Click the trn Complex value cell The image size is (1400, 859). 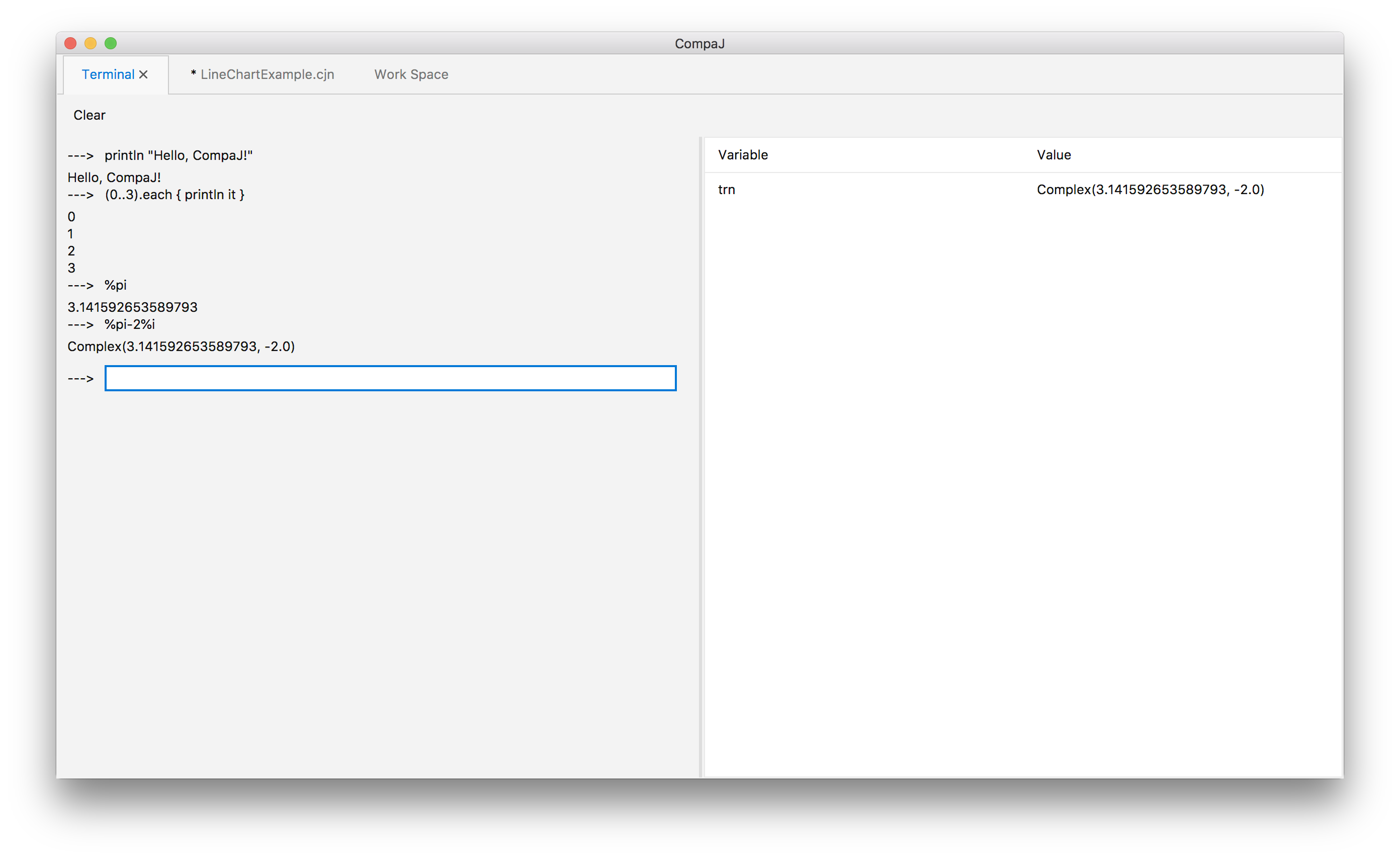(x=1150, y=189)
